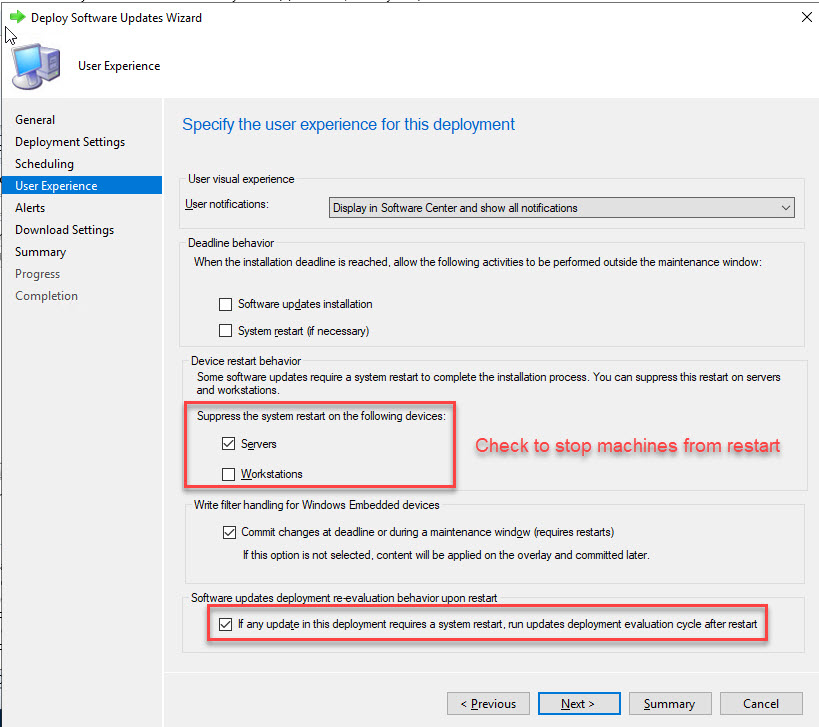819x727 pixels.
Task: Check System restart (if necessary) option
Action: 226,331
